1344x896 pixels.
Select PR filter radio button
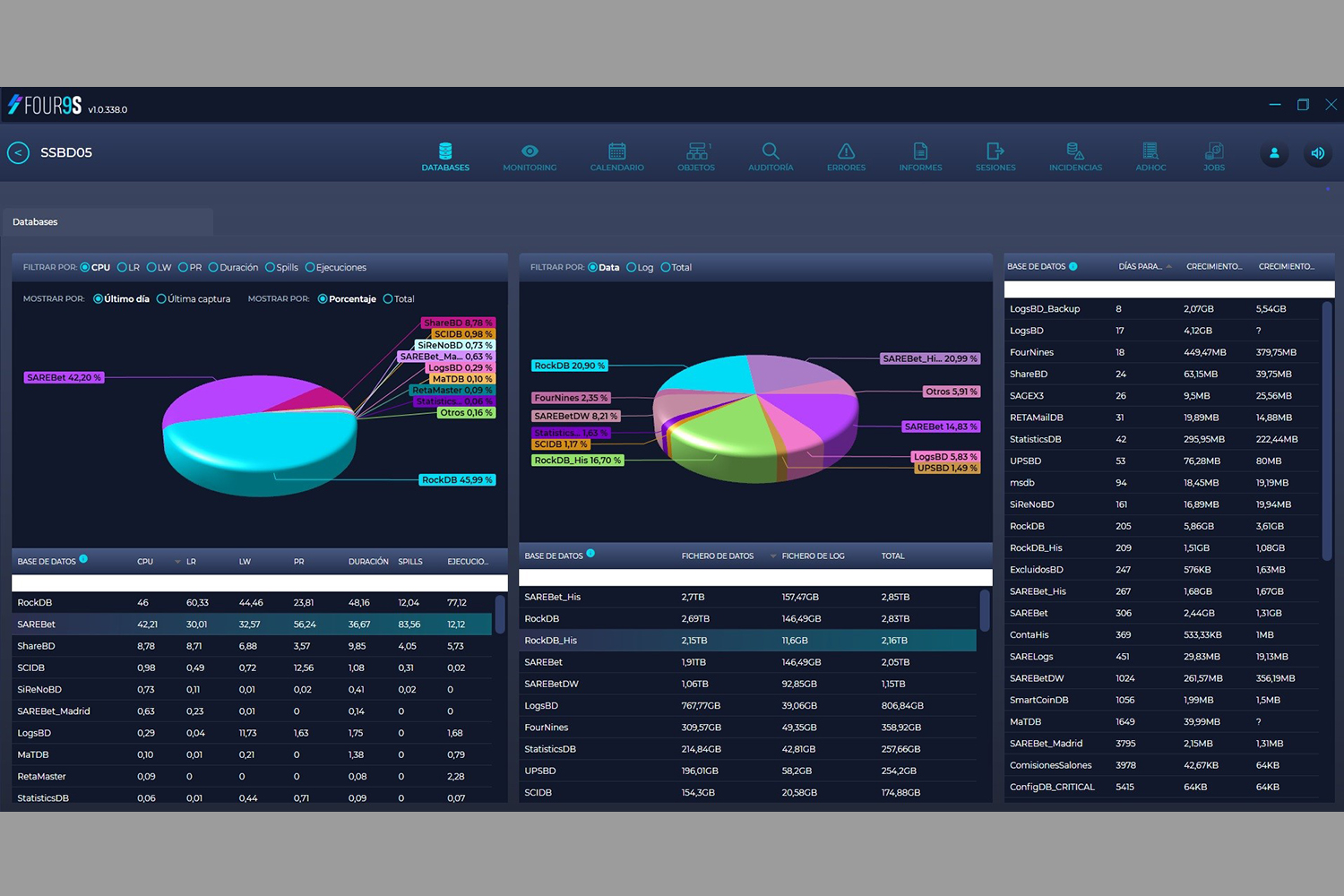coord(183,267)
